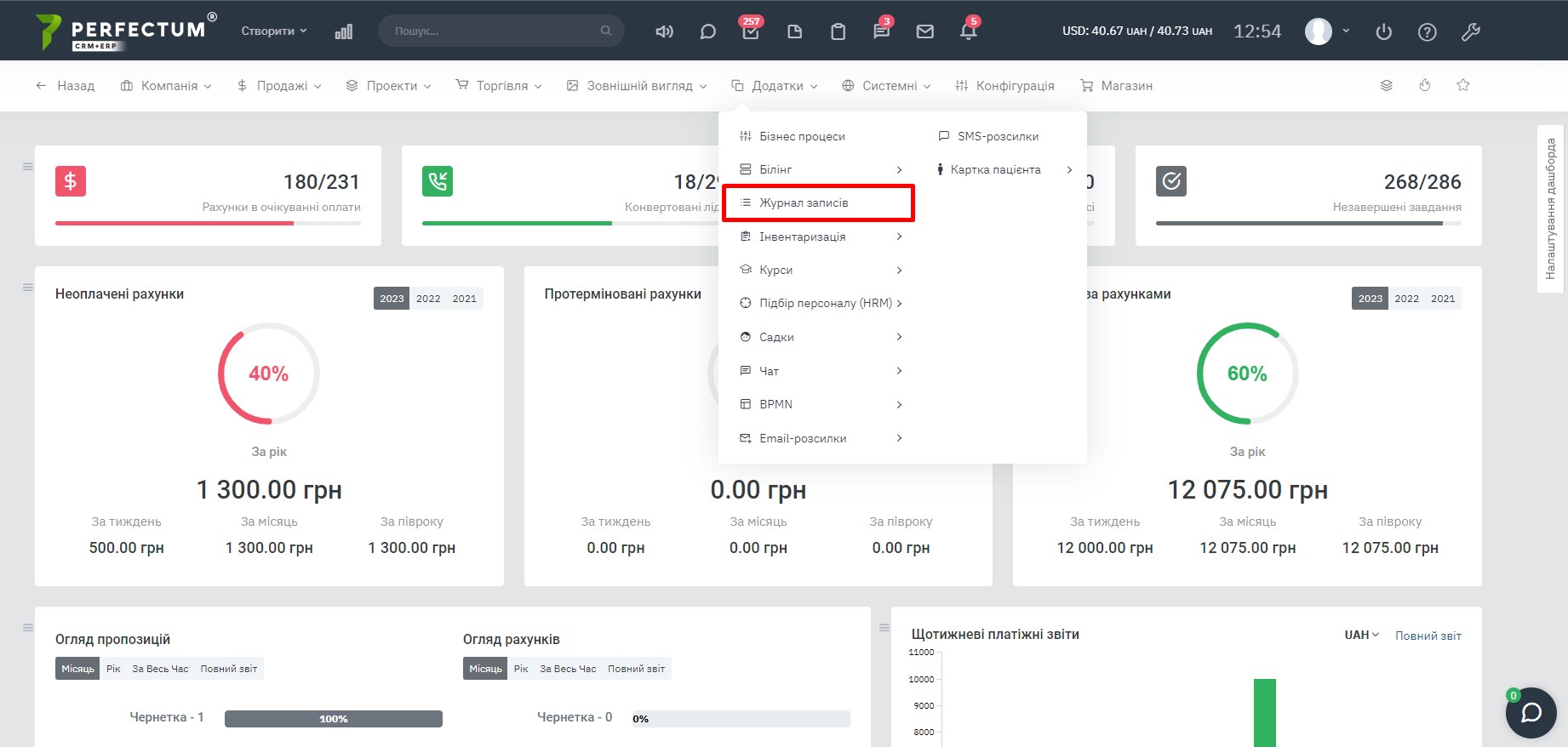Click the power logout icon
Image resolution: width=1568 pixels, height=747 pixels.
tap(1383, 31)
